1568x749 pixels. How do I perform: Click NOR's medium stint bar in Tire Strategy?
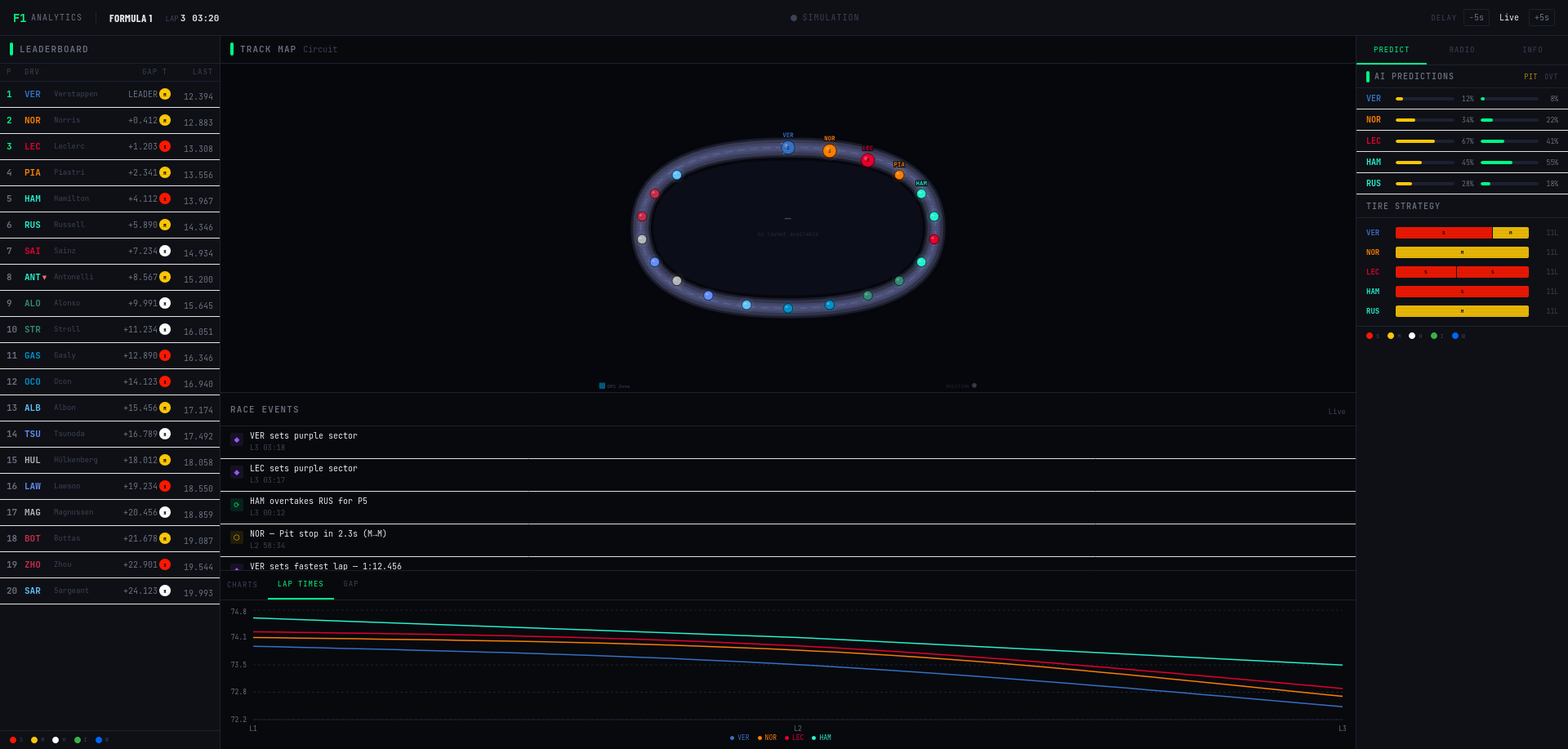[x=1462, y=252]
